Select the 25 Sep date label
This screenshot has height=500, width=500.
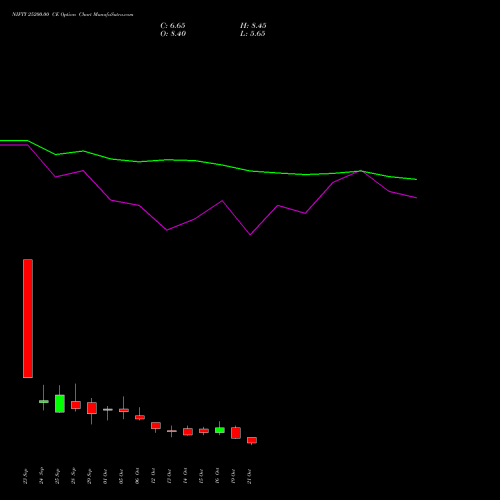58,476
